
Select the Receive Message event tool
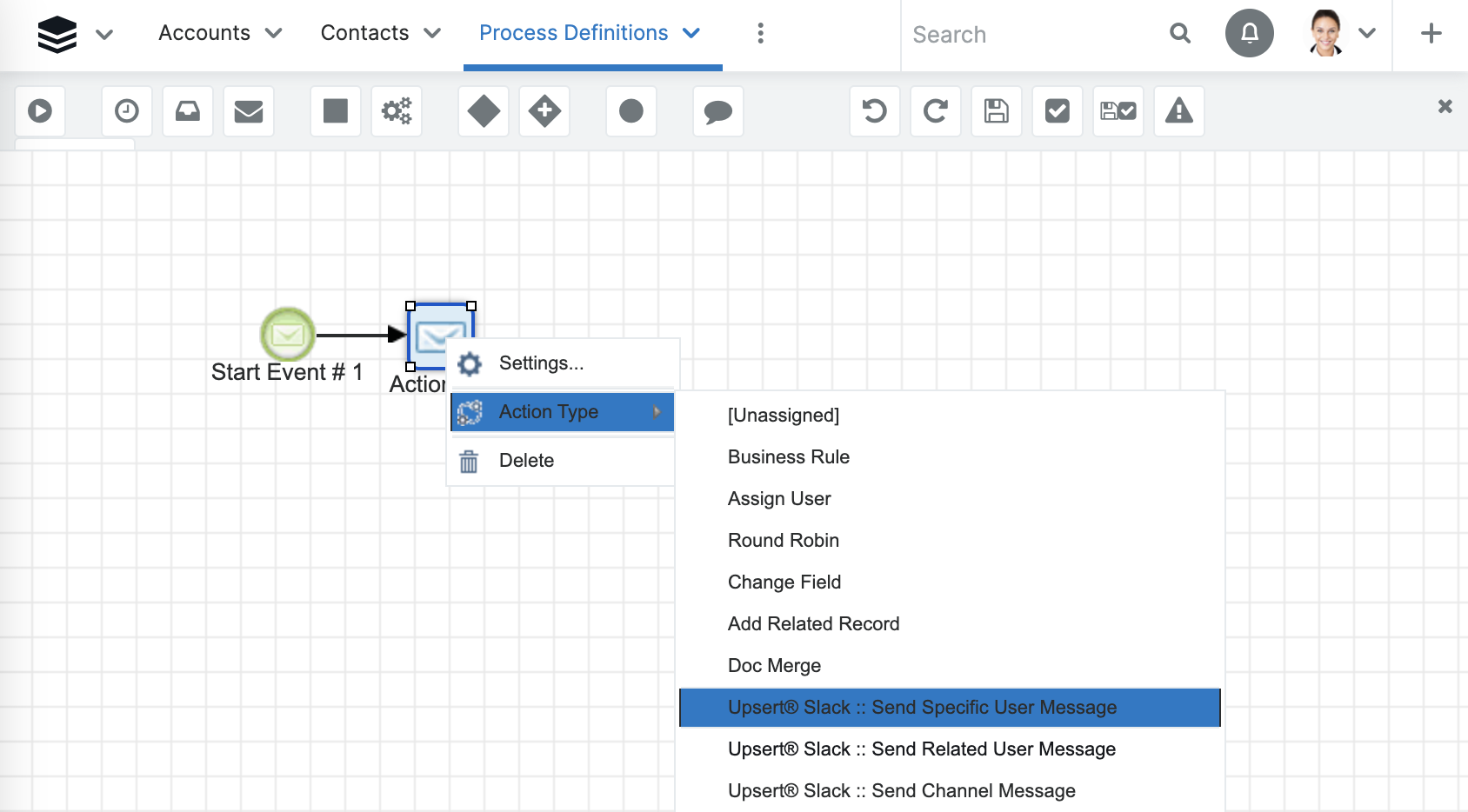[x=188, y=111]
